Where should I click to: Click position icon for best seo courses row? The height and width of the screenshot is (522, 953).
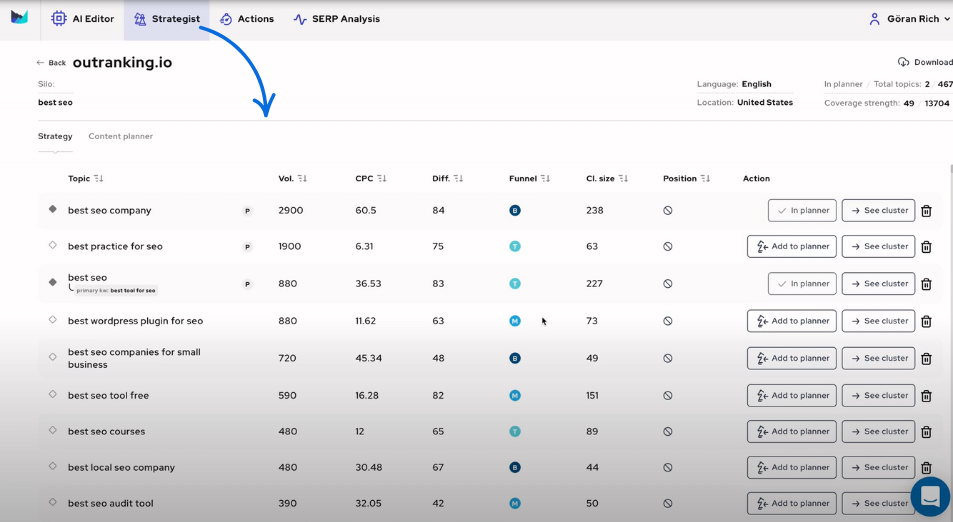[668, 431]
